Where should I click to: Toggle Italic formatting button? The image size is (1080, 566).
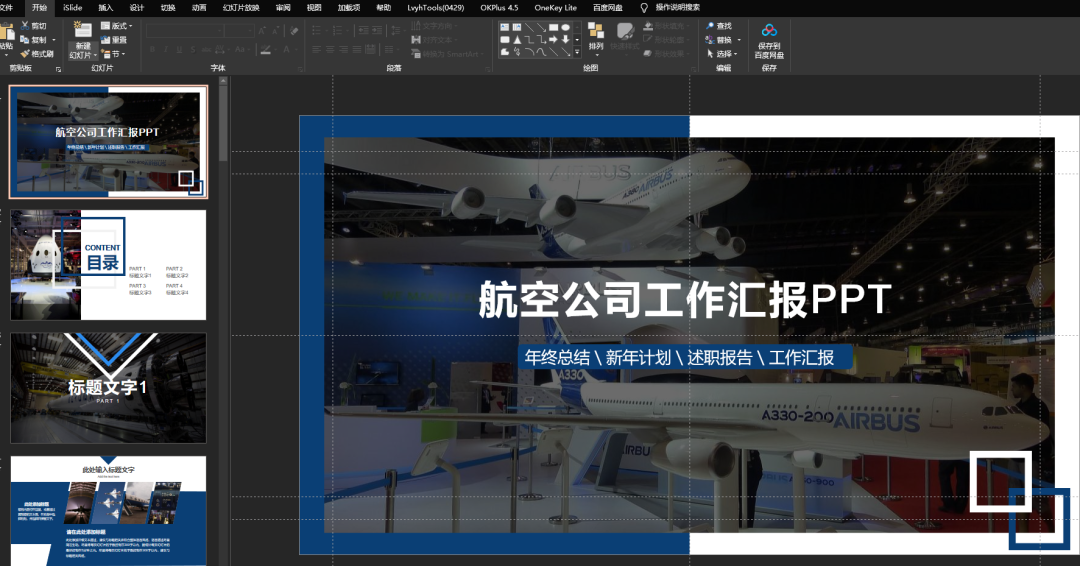point(166,50)
